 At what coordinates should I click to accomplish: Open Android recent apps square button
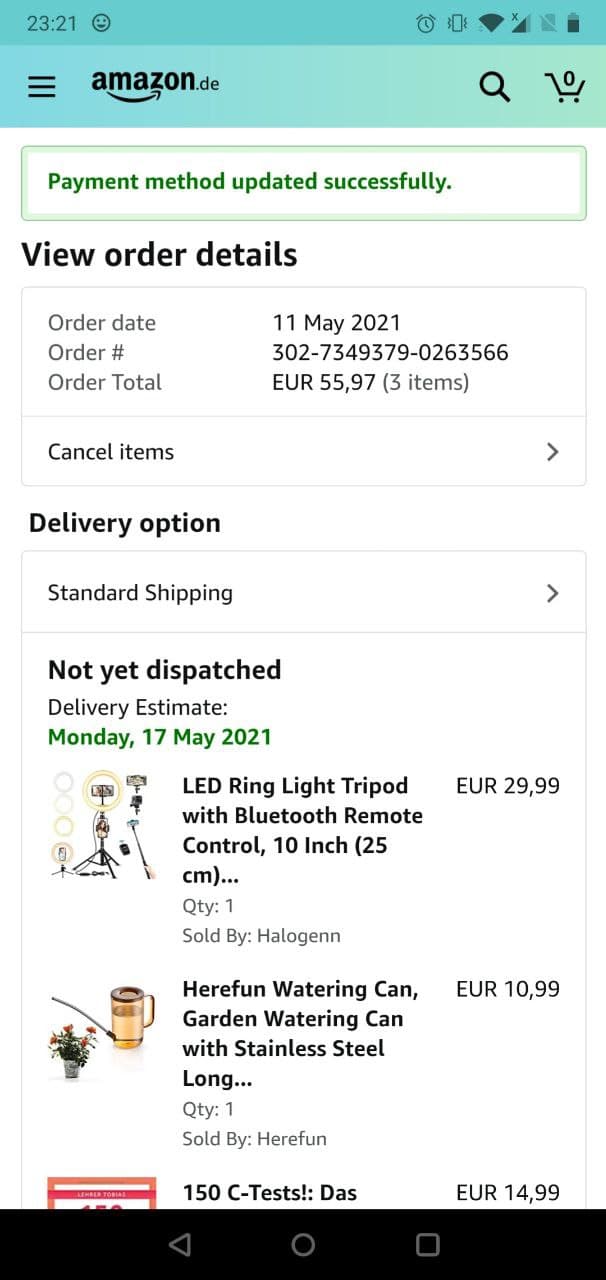[x=427, y=1244]
